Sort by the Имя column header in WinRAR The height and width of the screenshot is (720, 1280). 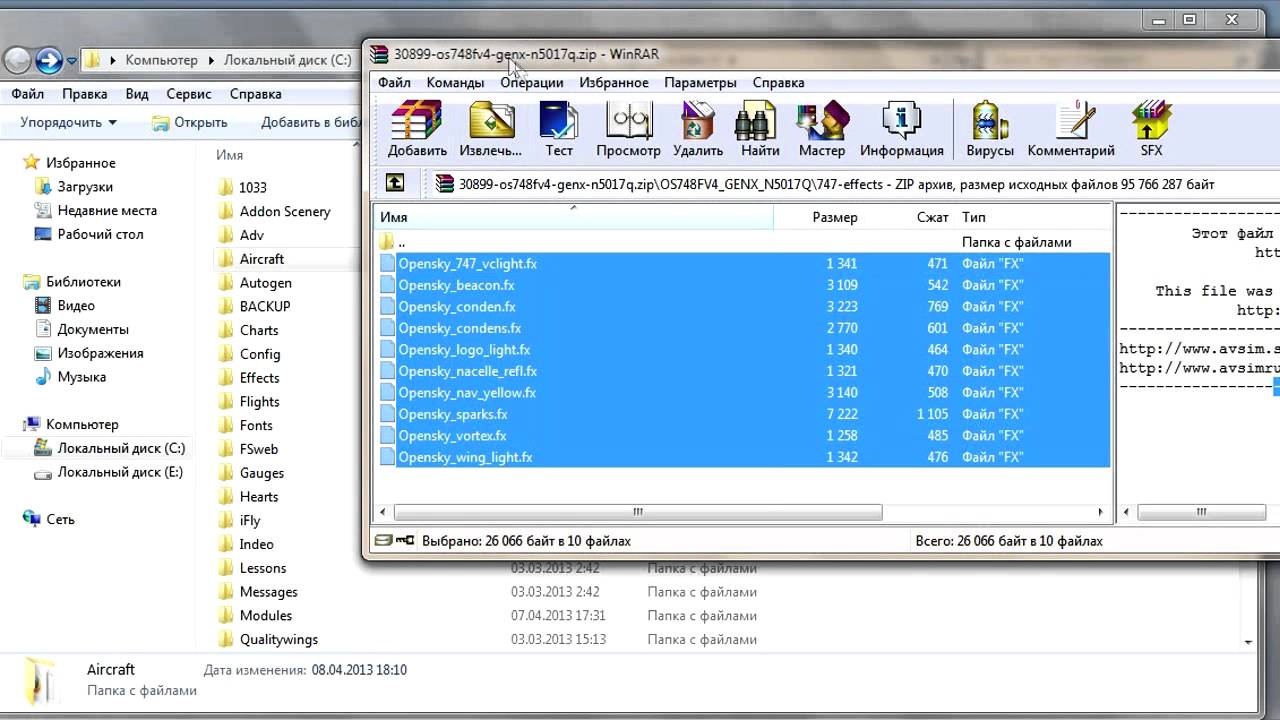(x=574, y=217)
